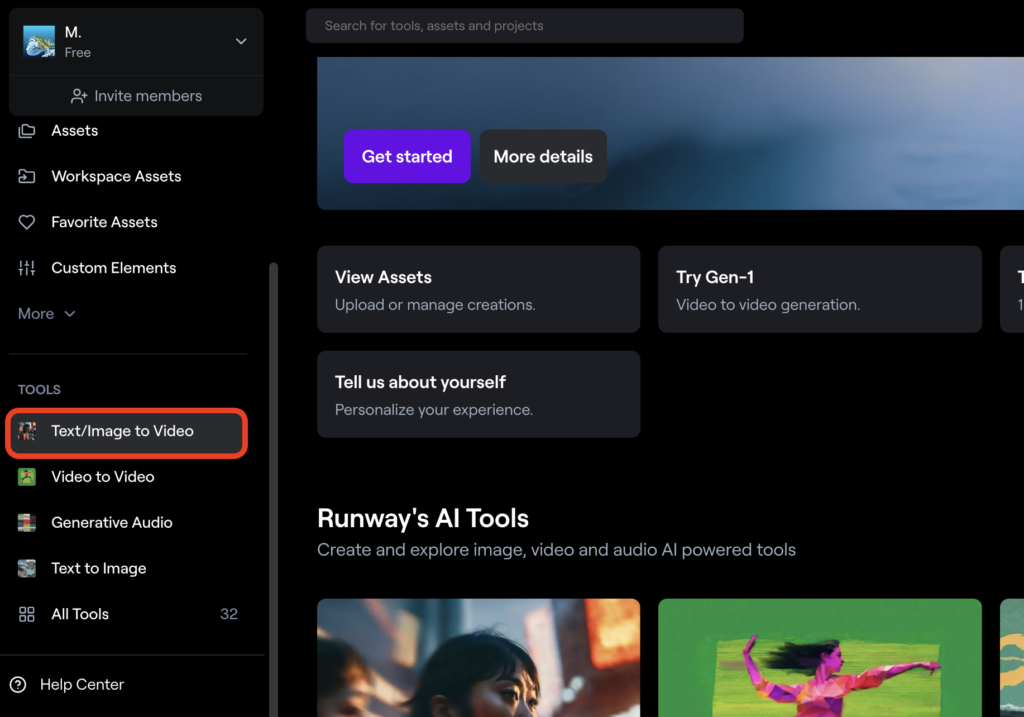Expand the More section in sidebar
Screen dimensions: 1024x717
click(46, 314)
